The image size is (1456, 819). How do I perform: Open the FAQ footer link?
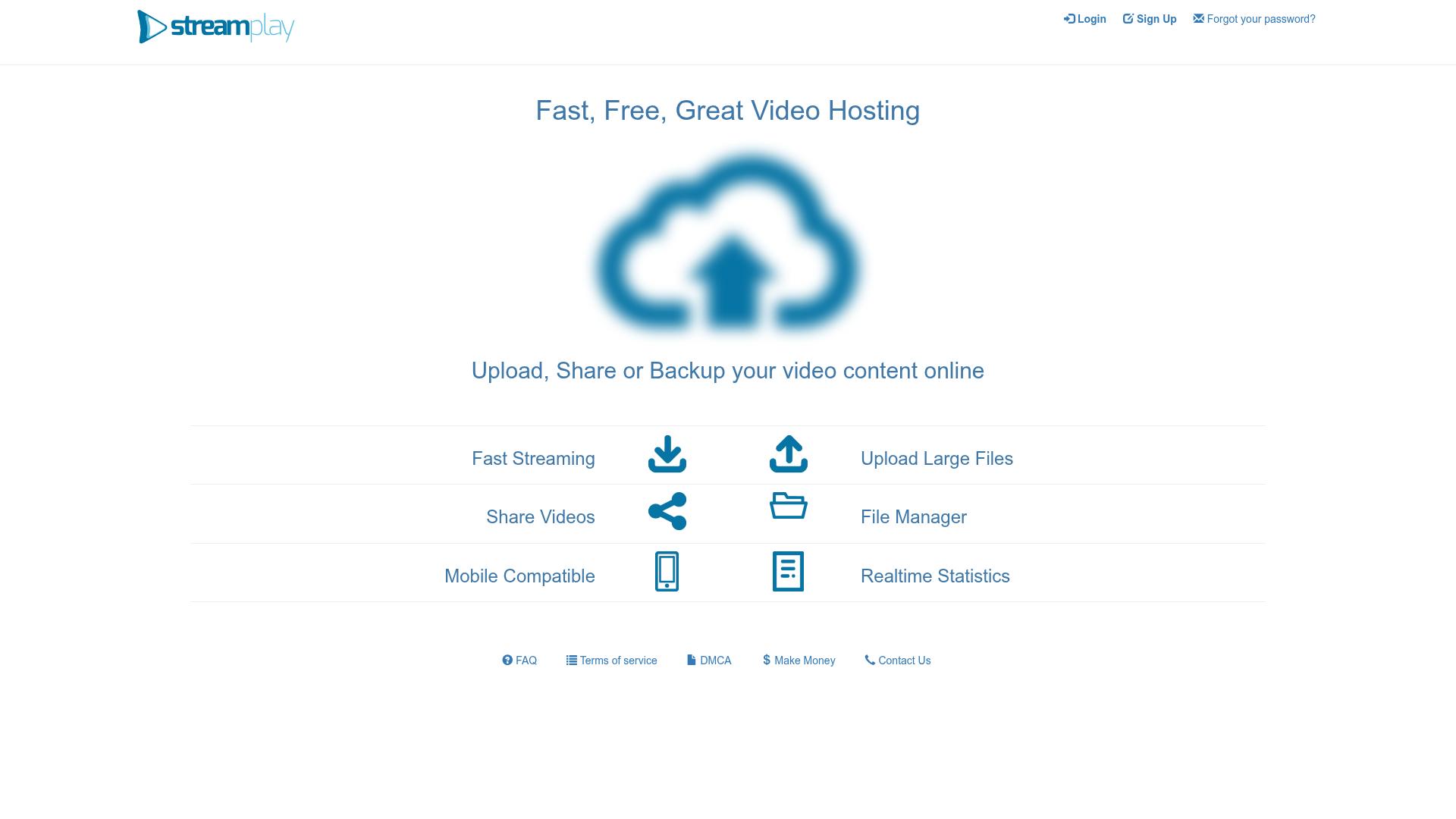pos(519,661)
